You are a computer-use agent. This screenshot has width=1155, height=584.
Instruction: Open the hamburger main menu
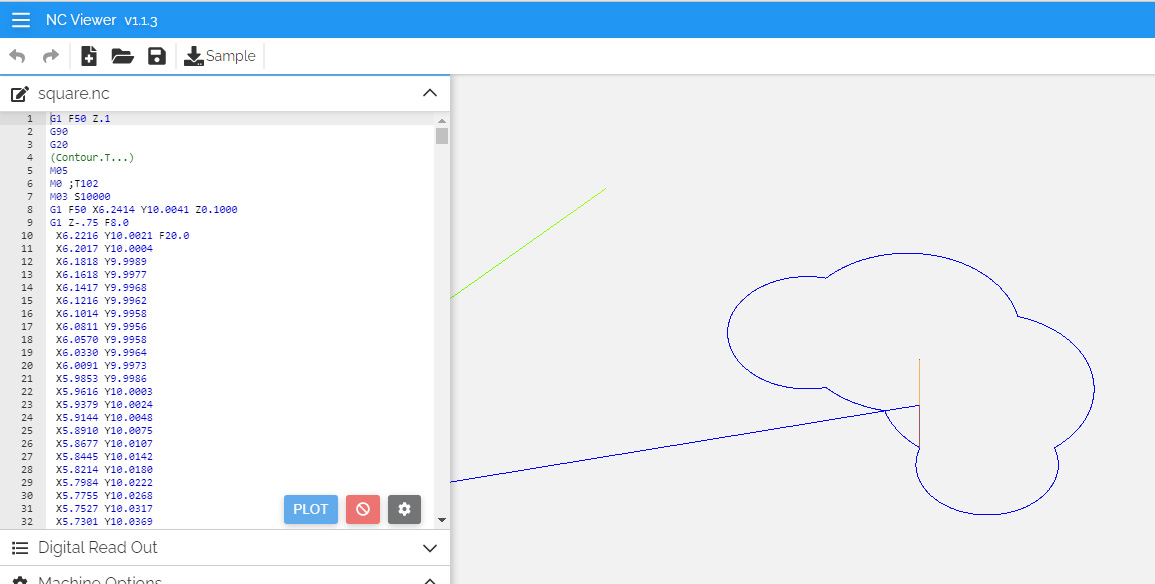[x=21, y=20]
